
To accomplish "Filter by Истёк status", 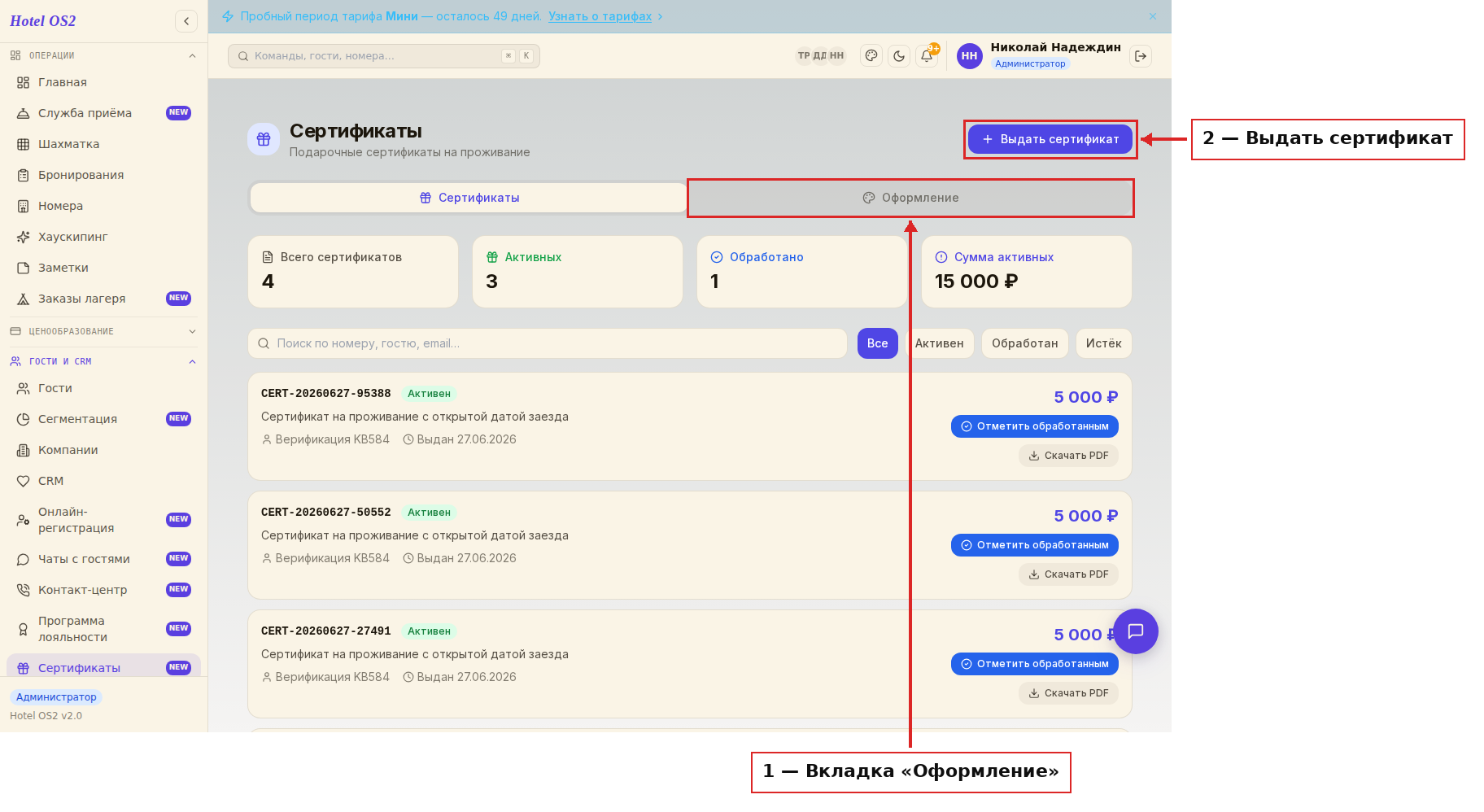I will click(1104, 343).
